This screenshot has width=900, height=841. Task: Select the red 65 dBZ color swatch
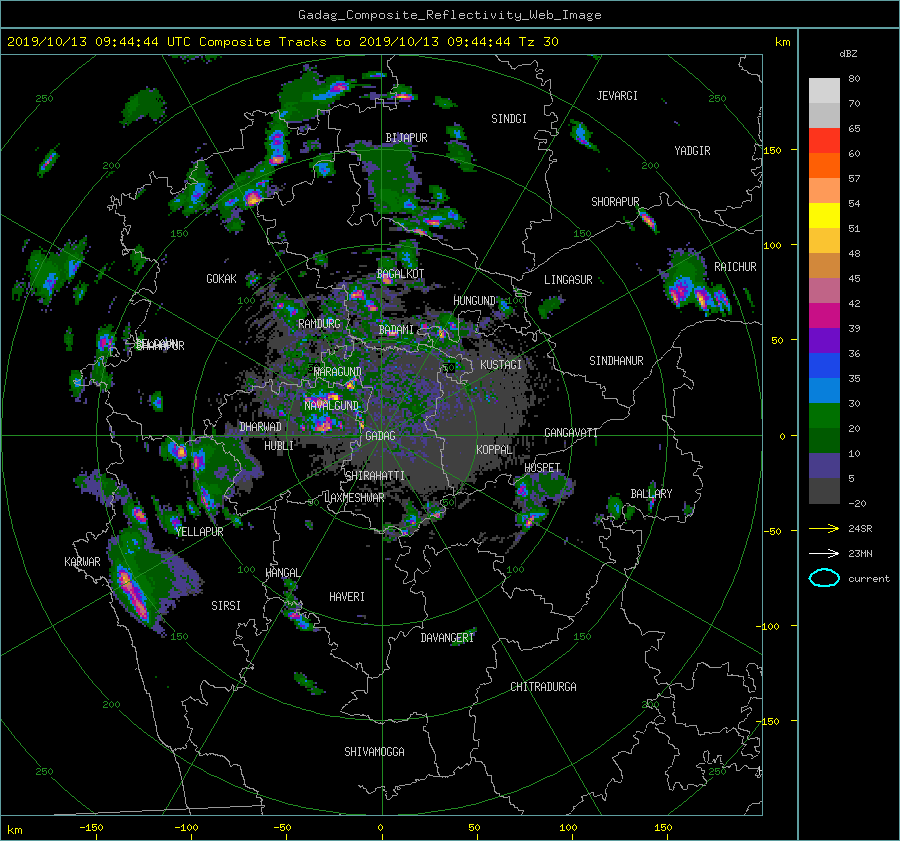click(x=824, y=140)
